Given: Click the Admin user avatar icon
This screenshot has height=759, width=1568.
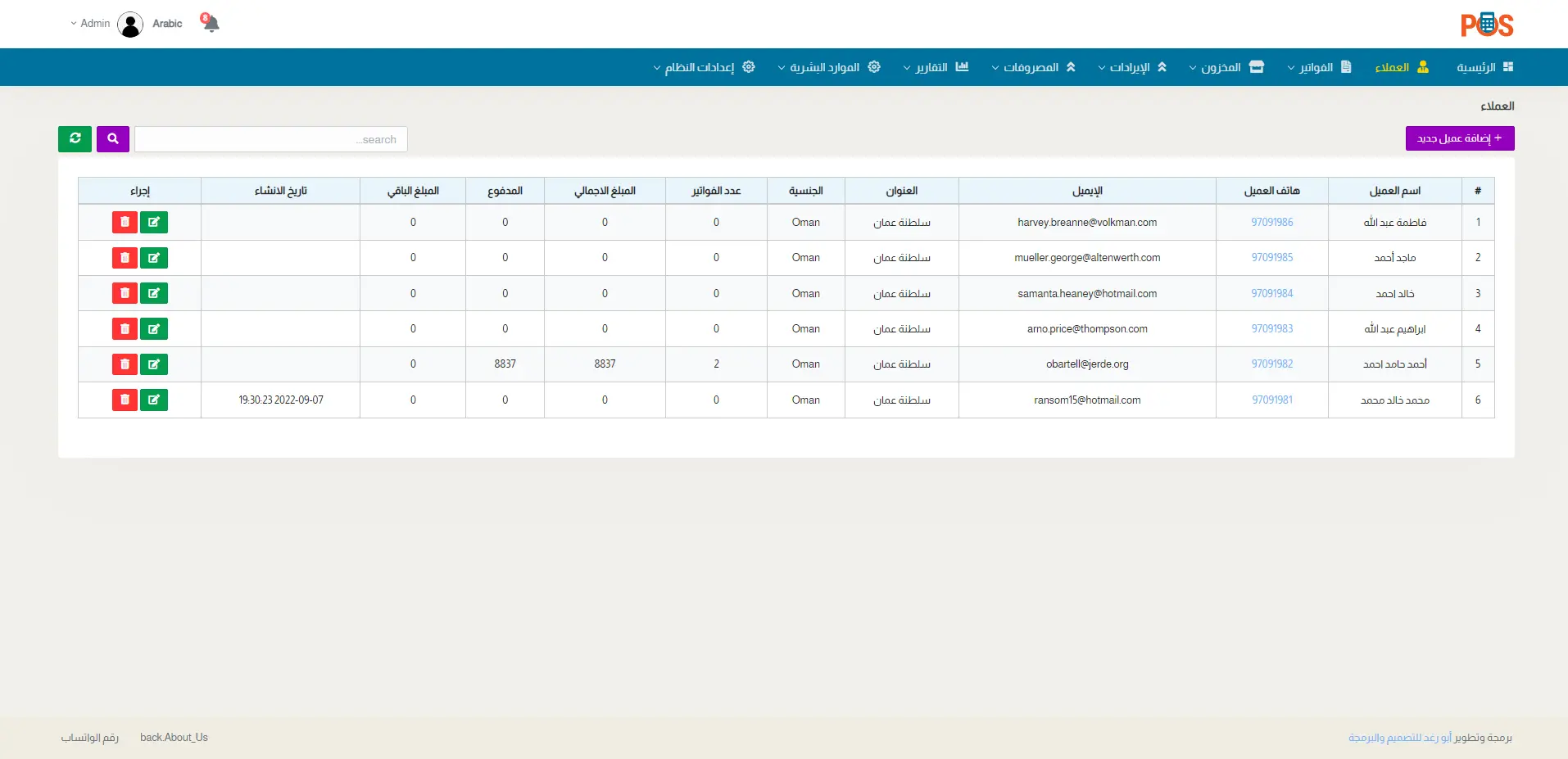Looking at the screenshot, I should (x=130, y=25).
